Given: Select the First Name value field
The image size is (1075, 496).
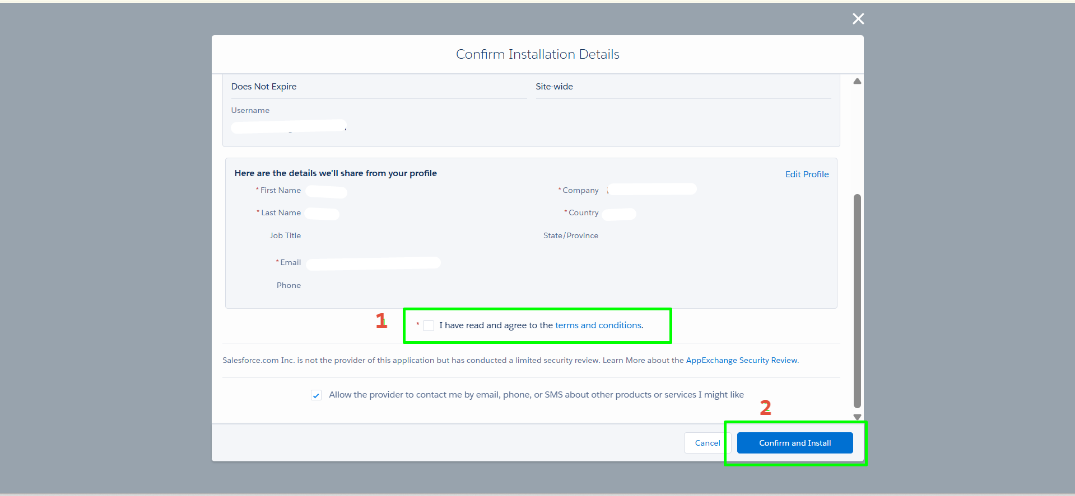Looking at the screenshot, I should point(326,191).
